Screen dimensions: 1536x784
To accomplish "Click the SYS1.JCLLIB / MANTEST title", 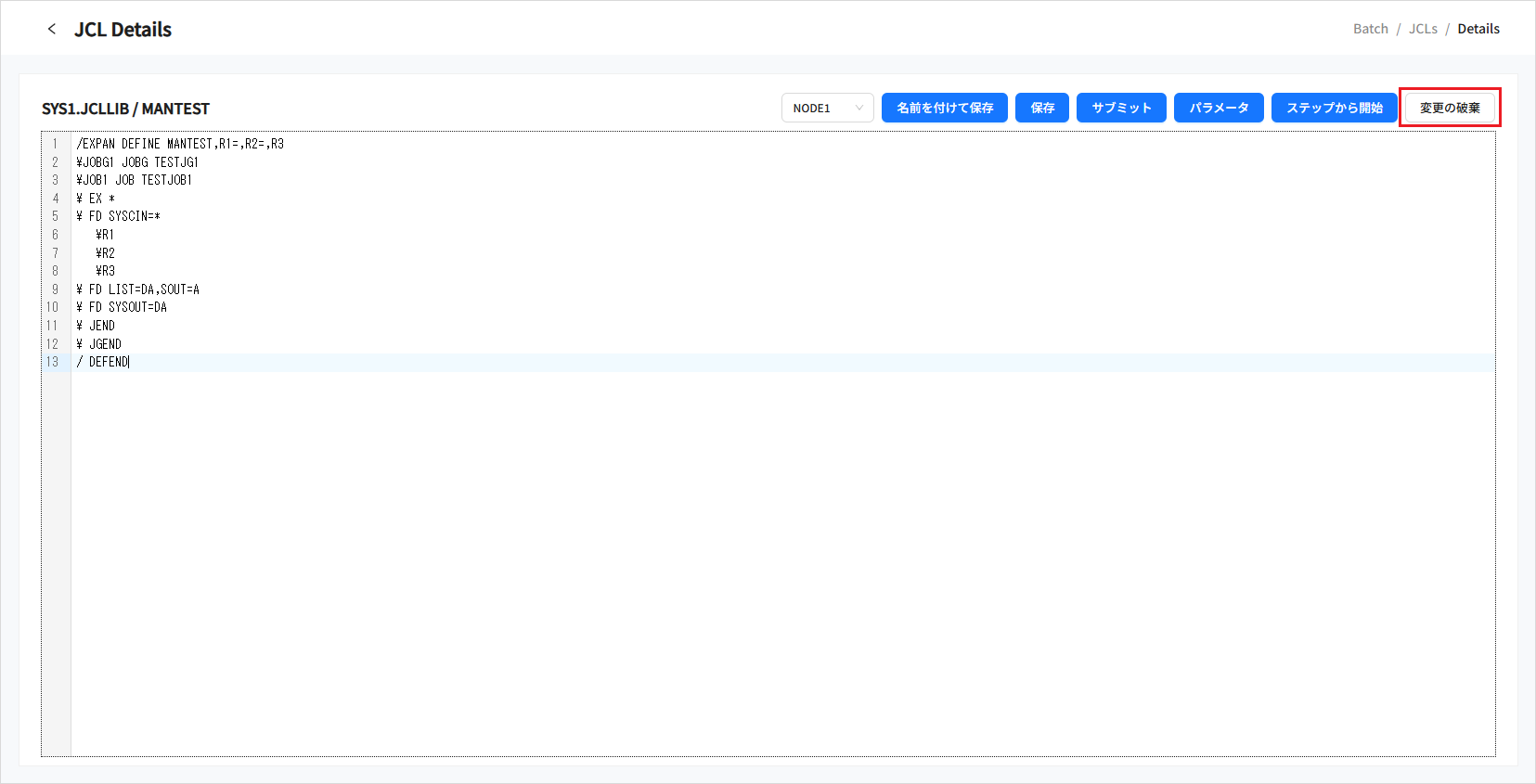I will pos(125,109).
